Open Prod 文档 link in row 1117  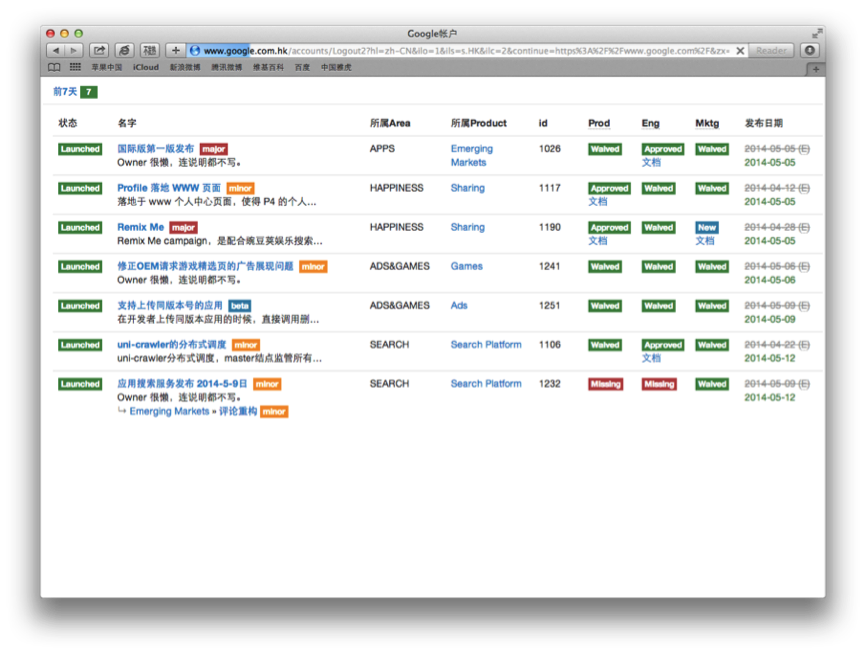tap(597, 202)
